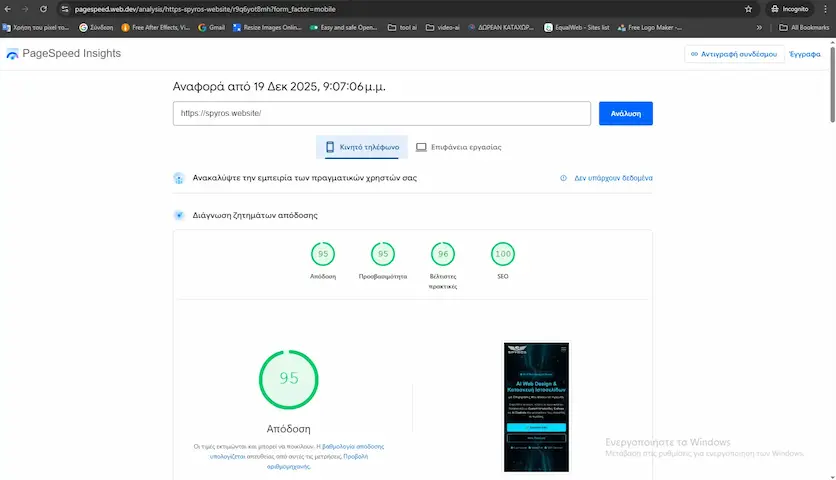Open the ΔΩΡΕΑΝ ΚΑΤΑΧΩΡ bookmark
The width and height of the screenshot is (836, 480).
coord(501,27)
